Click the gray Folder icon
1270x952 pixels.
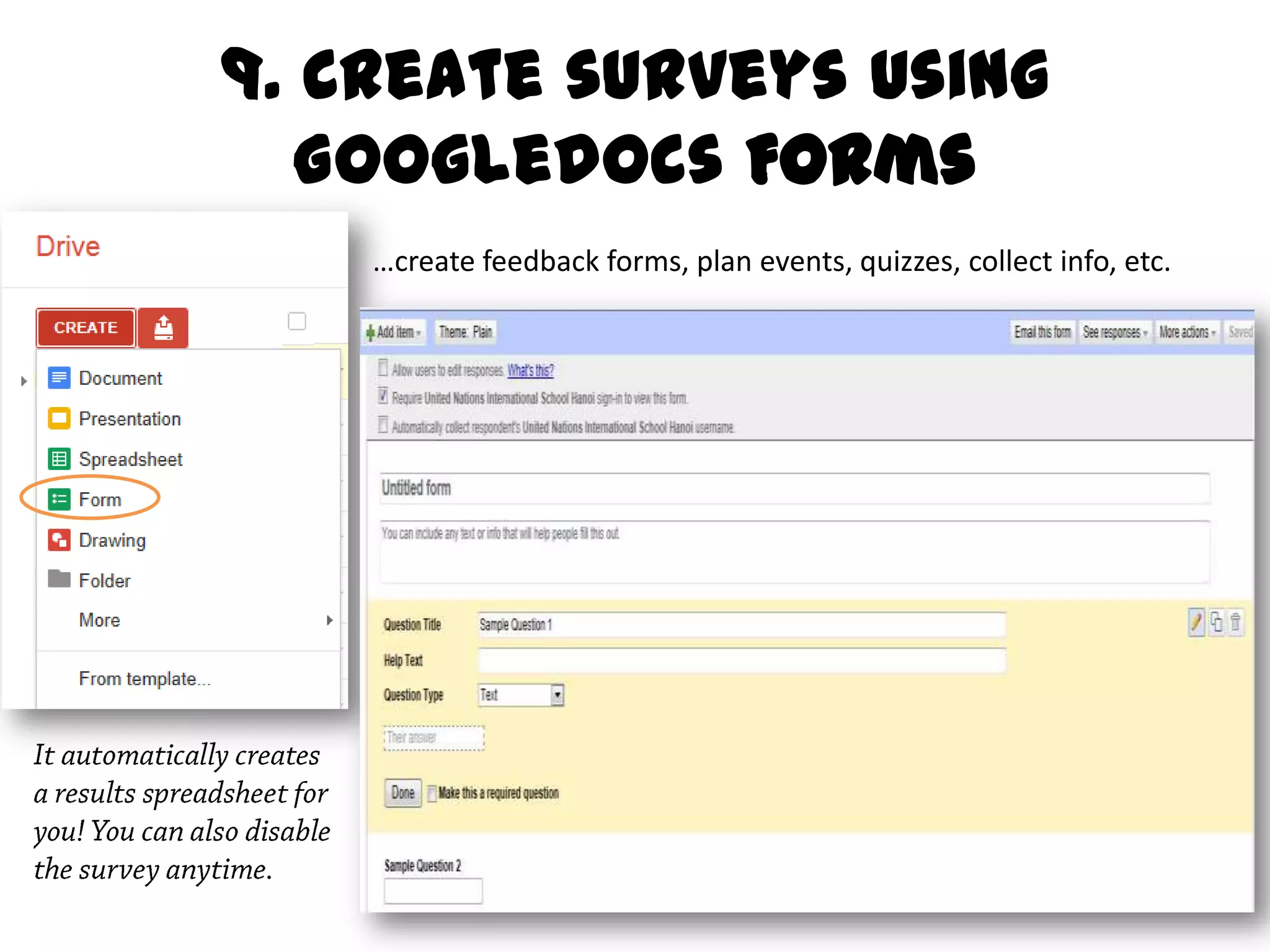point(59,579)
